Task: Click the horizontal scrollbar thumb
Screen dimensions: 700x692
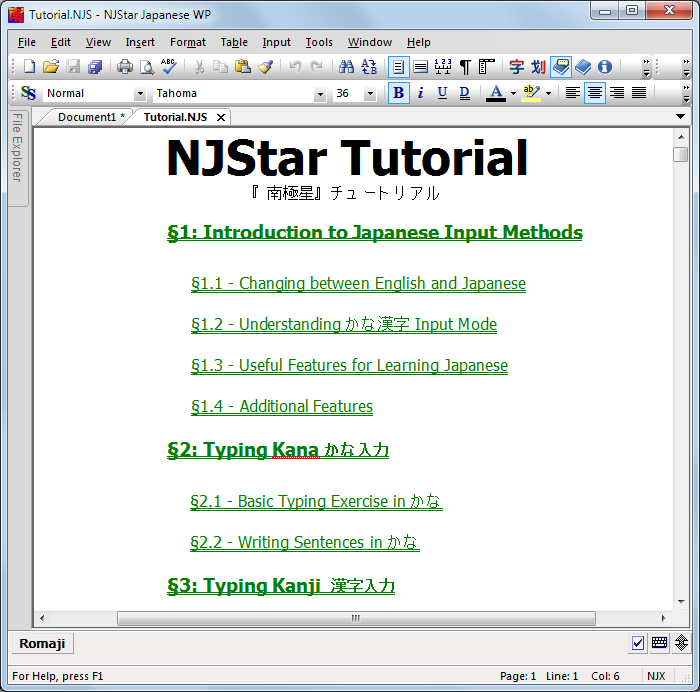Action: click(356, 618)
